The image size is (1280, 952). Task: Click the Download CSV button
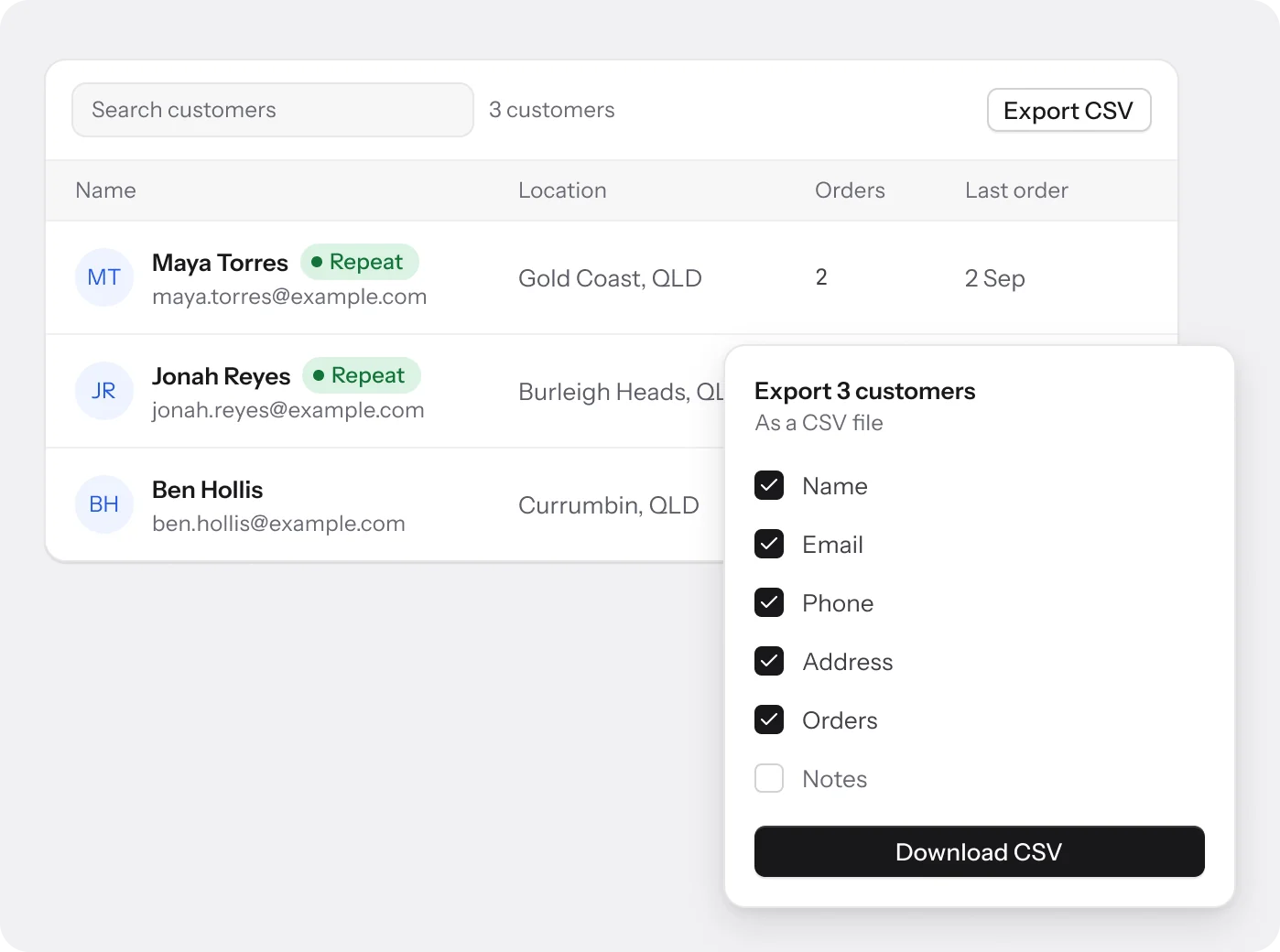pos(979,852)
